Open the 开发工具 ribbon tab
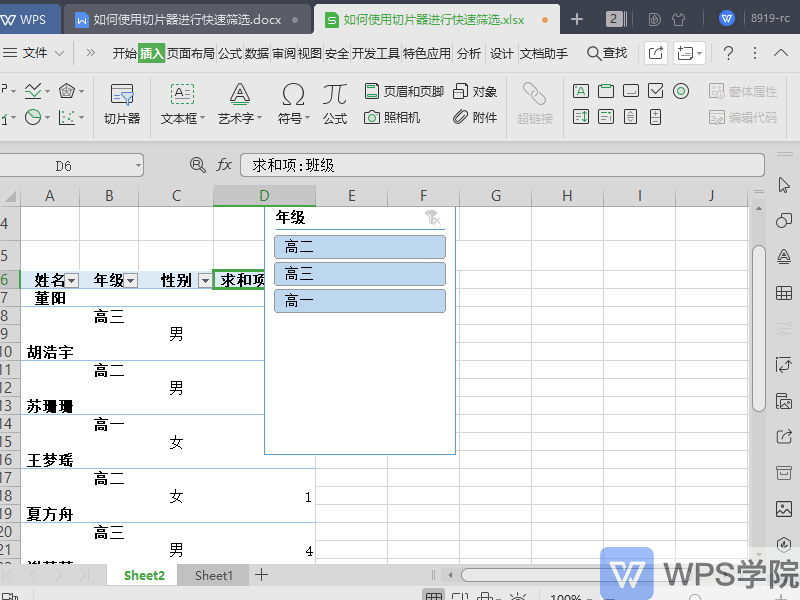 [x=376, y=53]
